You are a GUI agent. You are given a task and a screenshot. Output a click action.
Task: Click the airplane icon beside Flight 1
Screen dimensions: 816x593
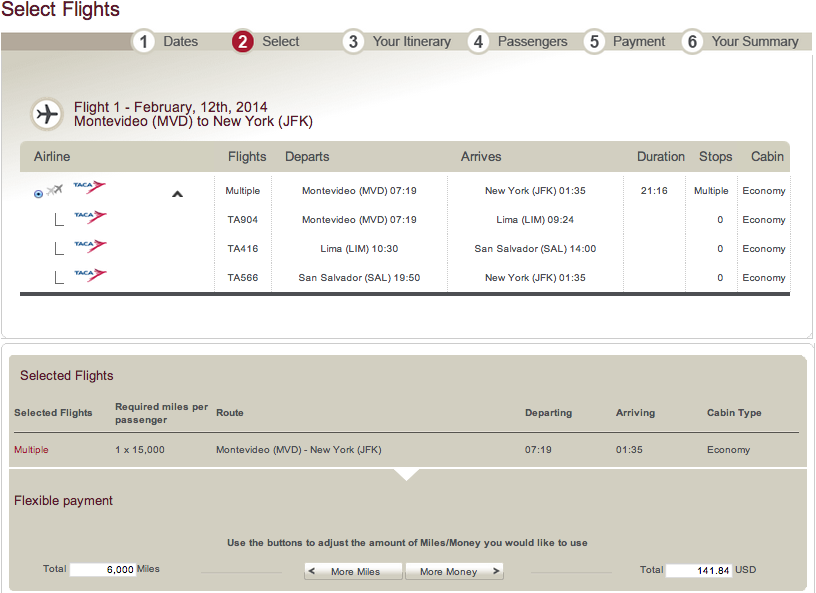[46, 114]
